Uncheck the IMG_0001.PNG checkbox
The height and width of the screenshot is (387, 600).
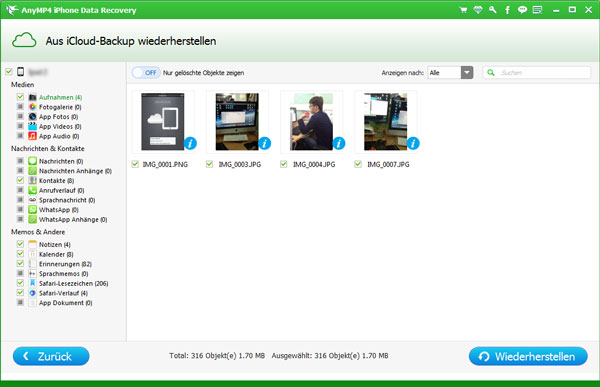coord(135,164)
